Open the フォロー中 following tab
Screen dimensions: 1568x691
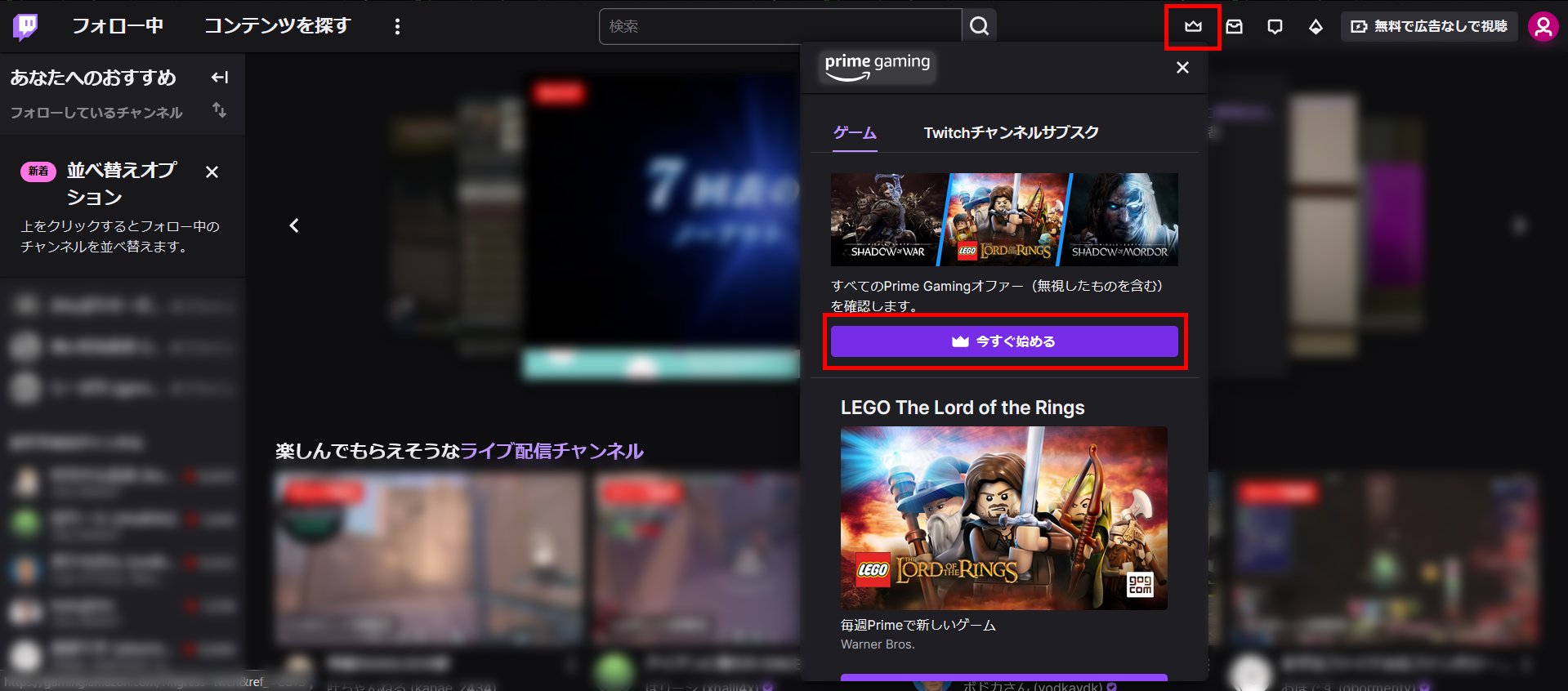coord(118,26)
